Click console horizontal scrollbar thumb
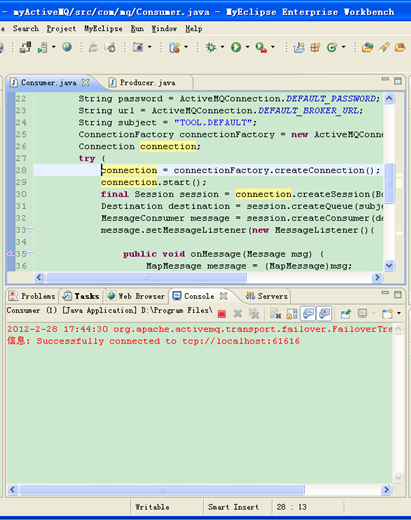The width and height of the screenshot is (411, 520). pyautogui.click(x=162, y=490)
